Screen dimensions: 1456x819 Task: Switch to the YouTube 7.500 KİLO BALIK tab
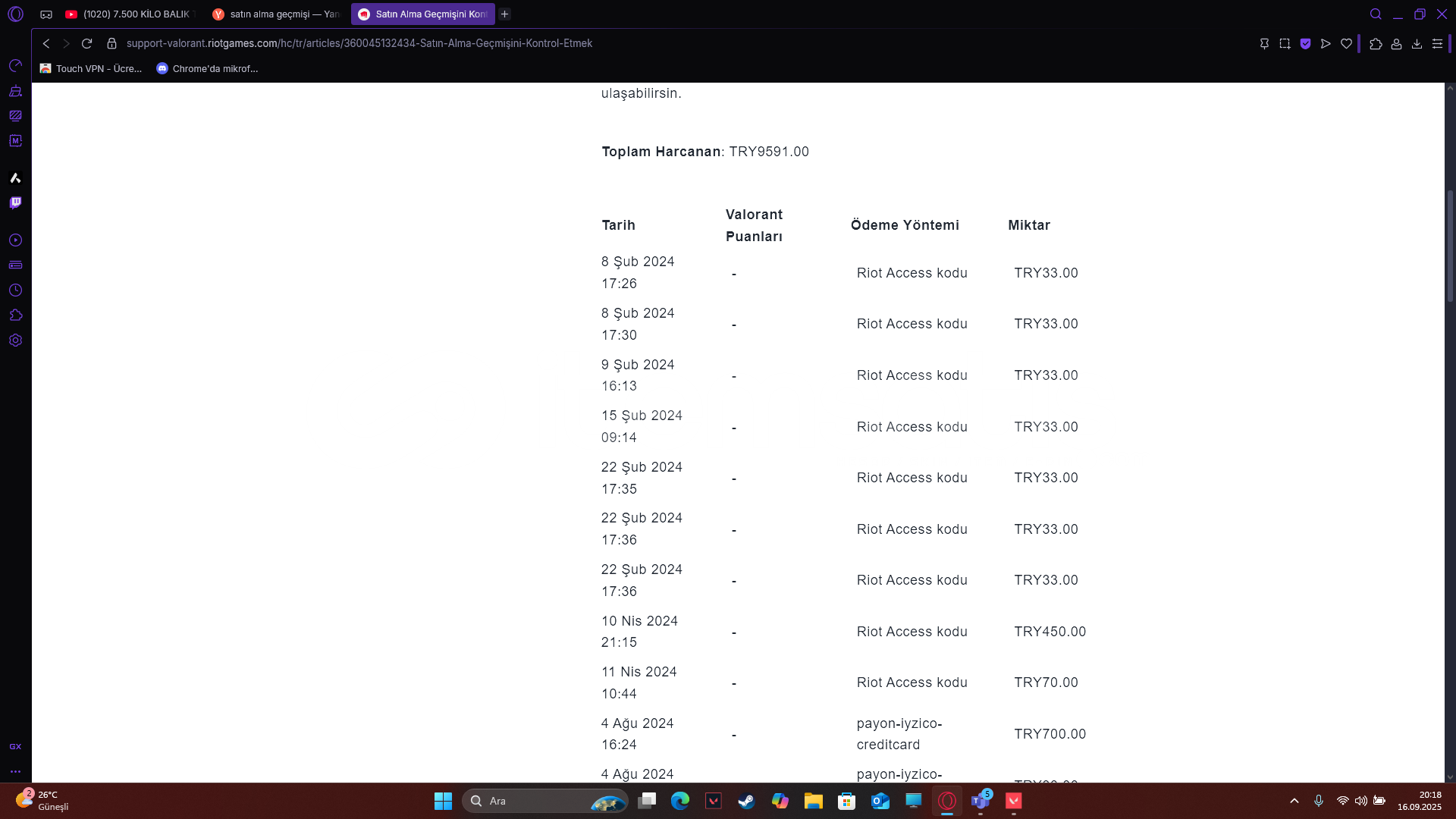click(x=129, y=14)
